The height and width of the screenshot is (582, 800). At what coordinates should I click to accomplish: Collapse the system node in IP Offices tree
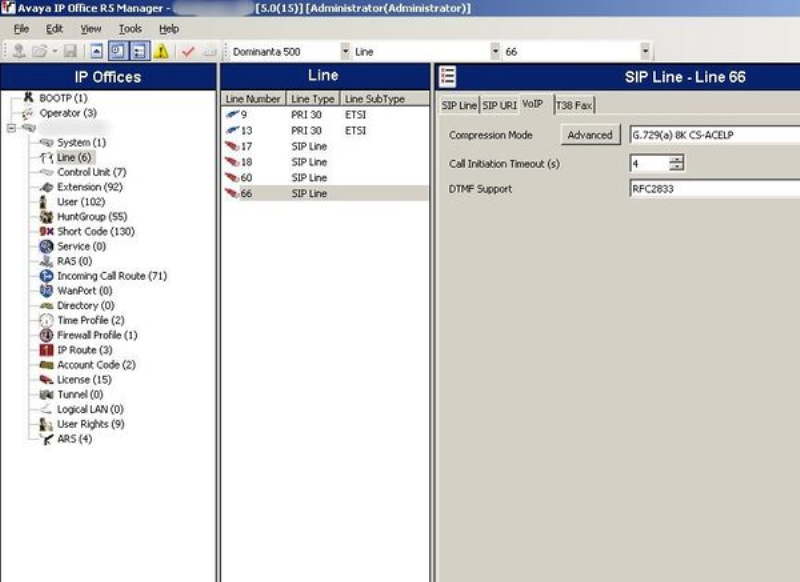click(x=11, y=128)
